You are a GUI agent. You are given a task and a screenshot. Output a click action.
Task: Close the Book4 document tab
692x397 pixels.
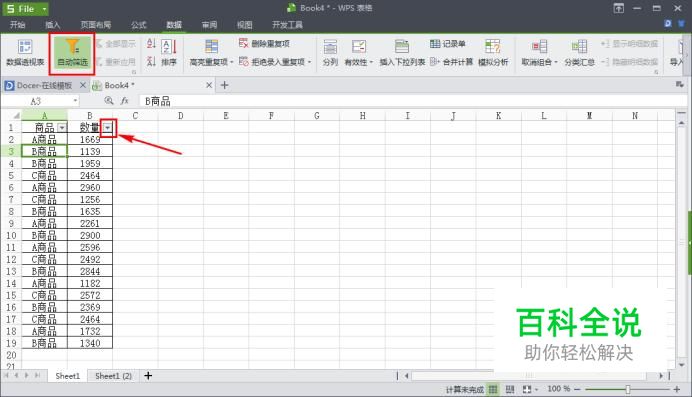pos(209,85)
